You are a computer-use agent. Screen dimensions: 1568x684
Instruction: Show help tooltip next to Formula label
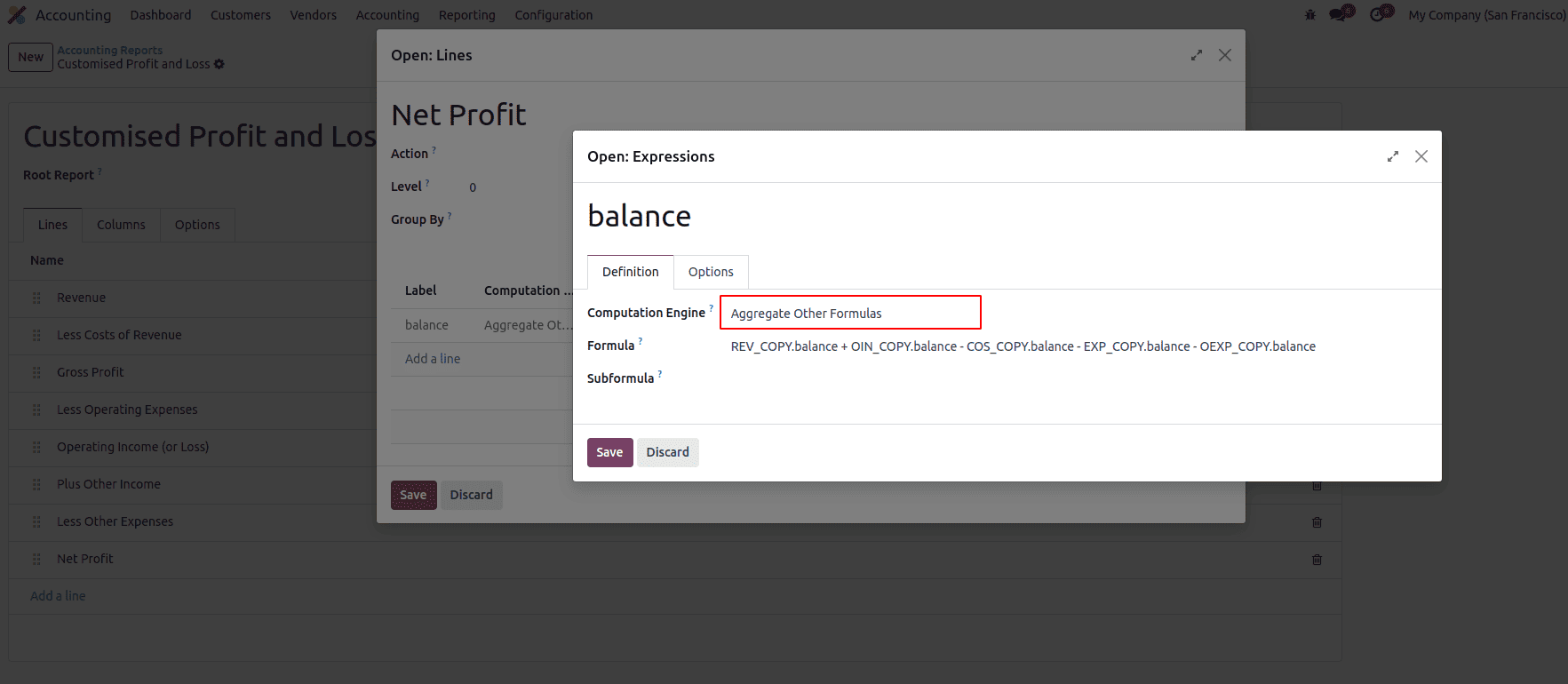[640, 341]
